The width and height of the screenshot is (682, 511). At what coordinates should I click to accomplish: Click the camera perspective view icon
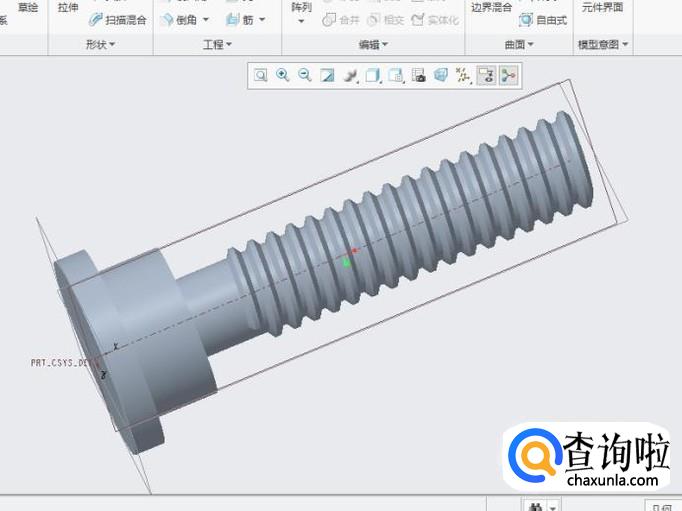coord(418,76)
